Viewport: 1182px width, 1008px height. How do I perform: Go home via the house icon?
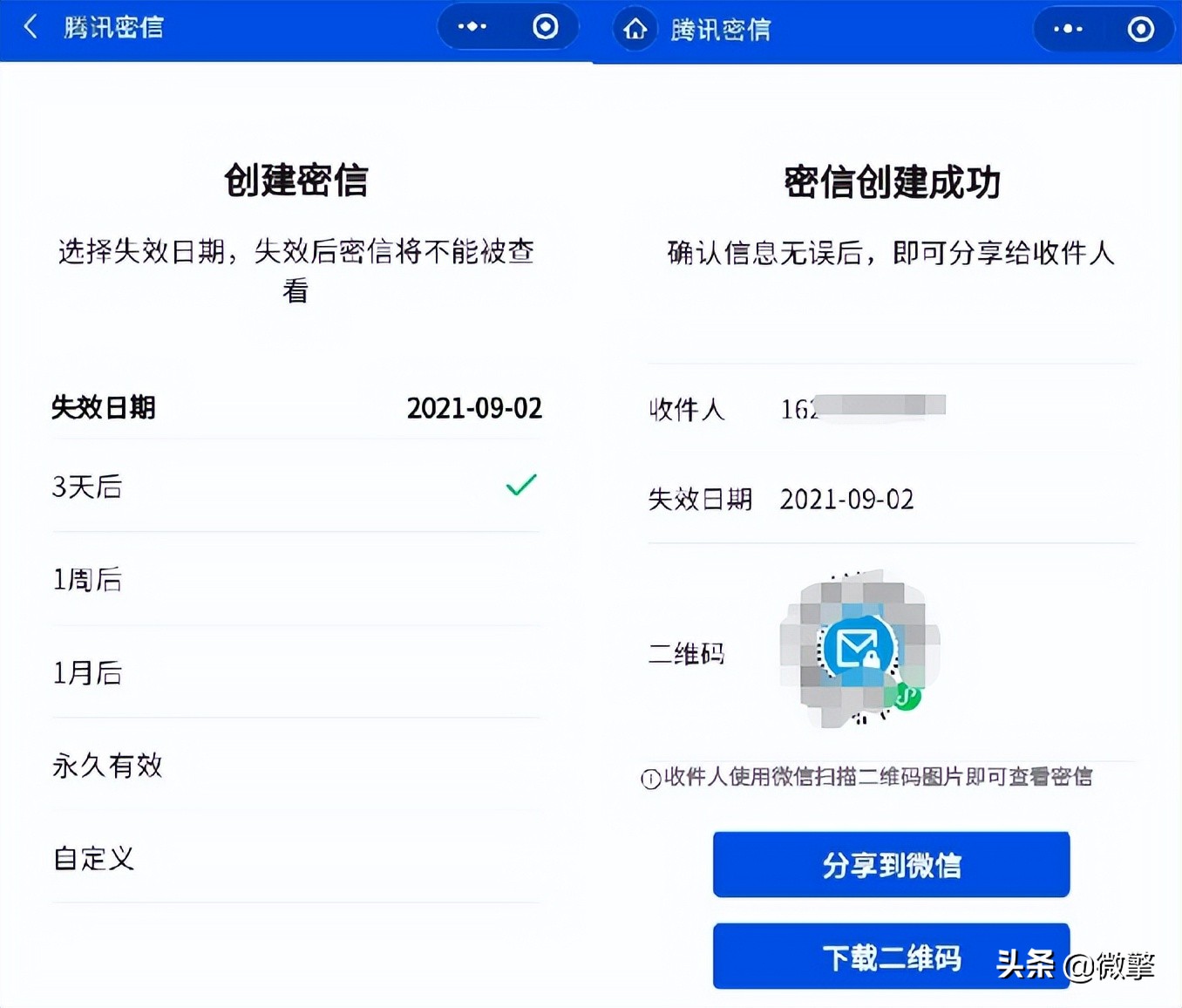click(x=635, y=30)
